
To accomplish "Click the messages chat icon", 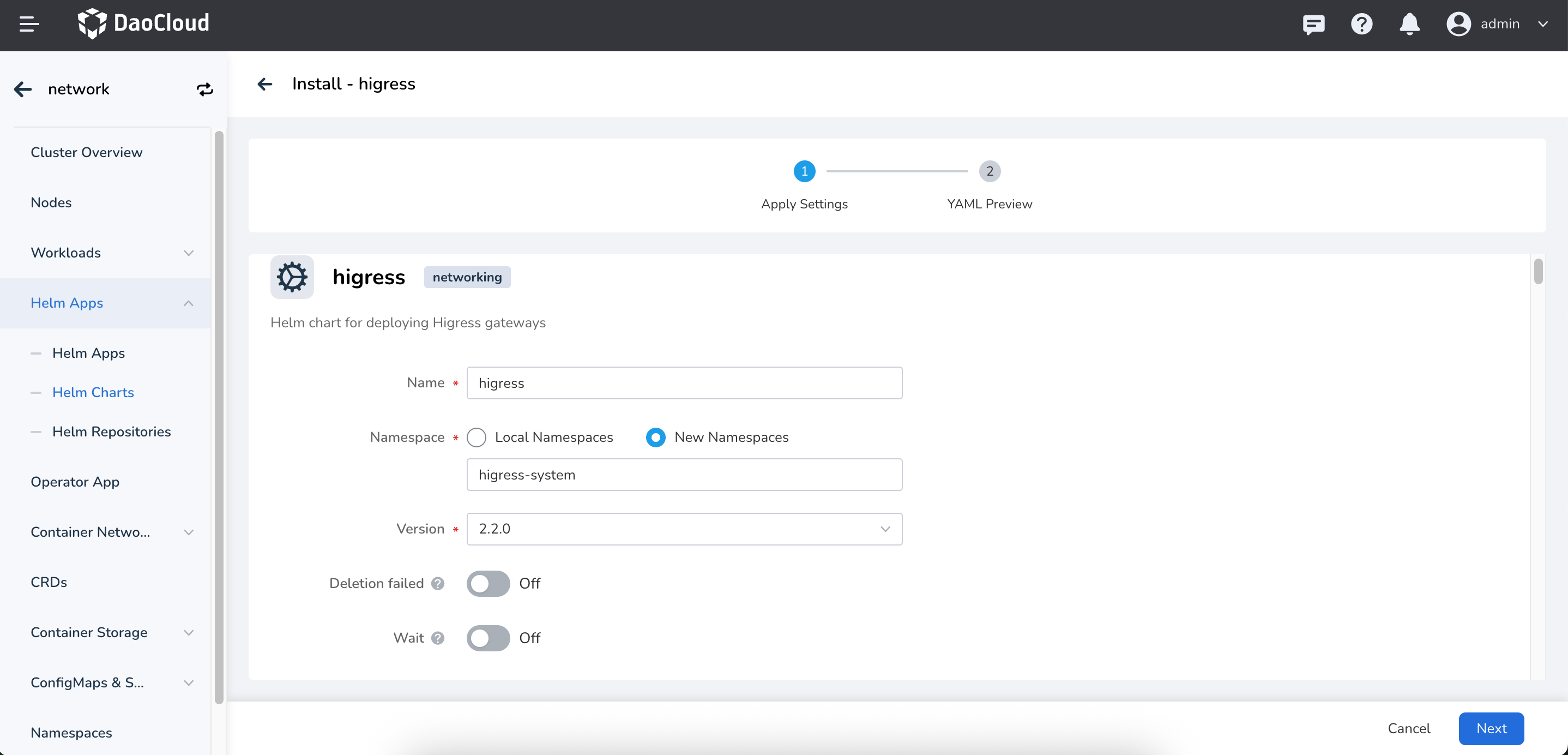I will [x=1313, y=25].
